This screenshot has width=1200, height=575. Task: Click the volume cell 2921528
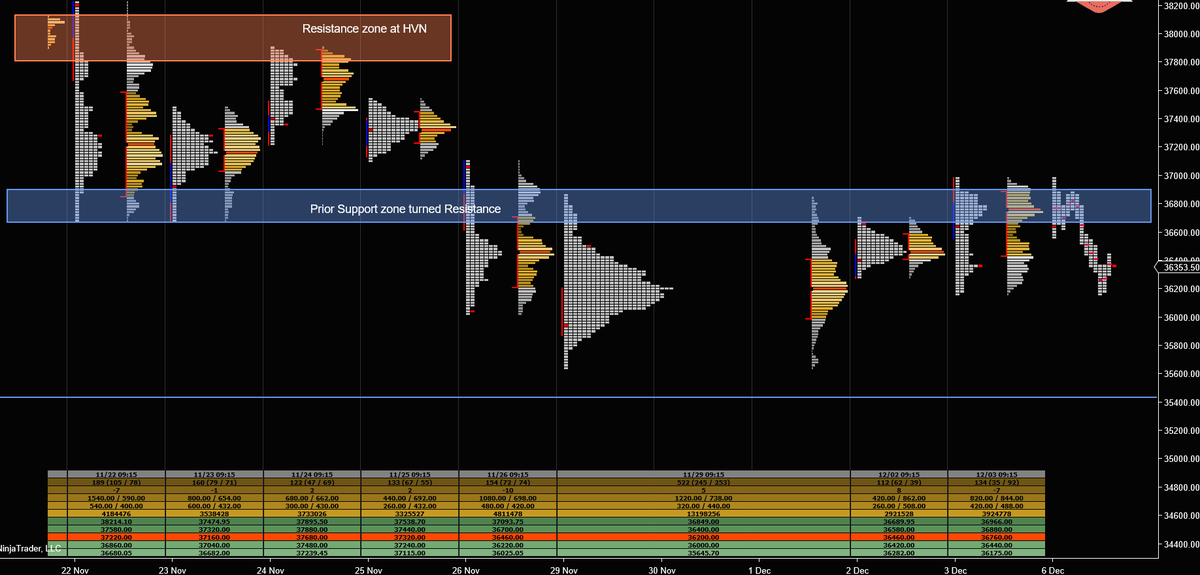click(898, 513)
